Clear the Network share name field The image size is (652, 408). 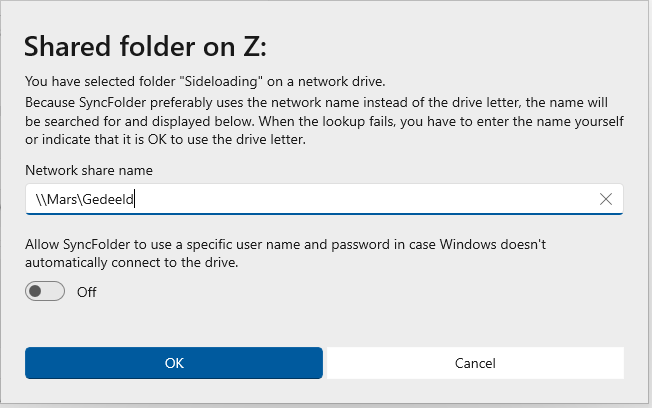pos(605,199)
